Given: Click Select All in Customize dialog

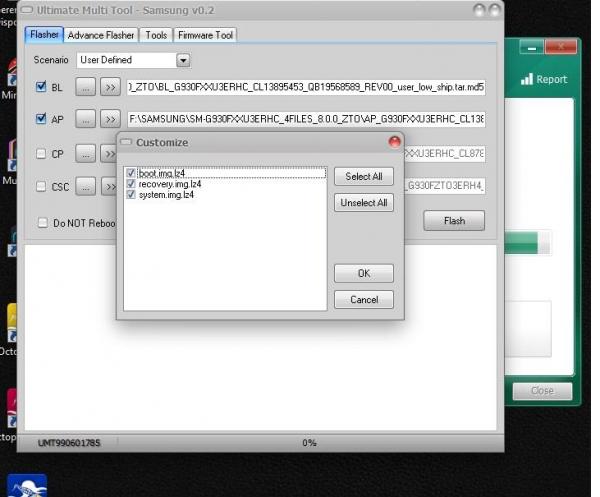Looking at the screenshot, I should click(364, 176).
